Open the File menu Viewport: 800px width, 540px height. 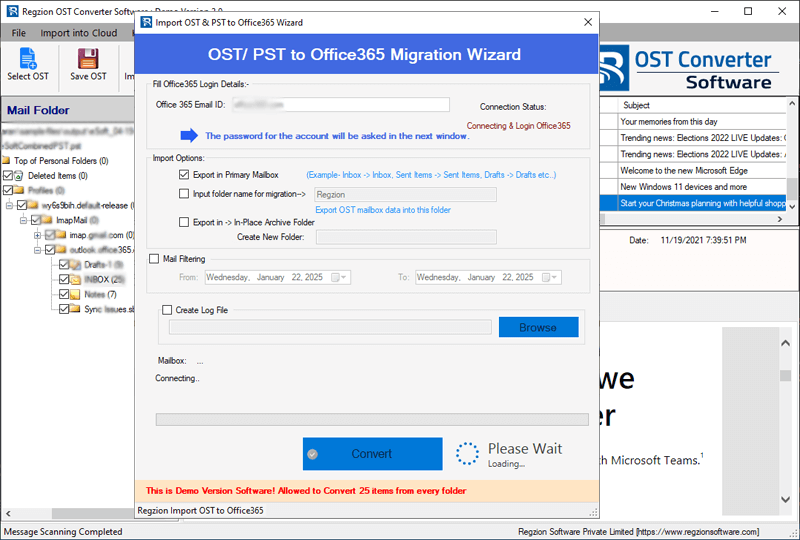(x=18, y=33)
